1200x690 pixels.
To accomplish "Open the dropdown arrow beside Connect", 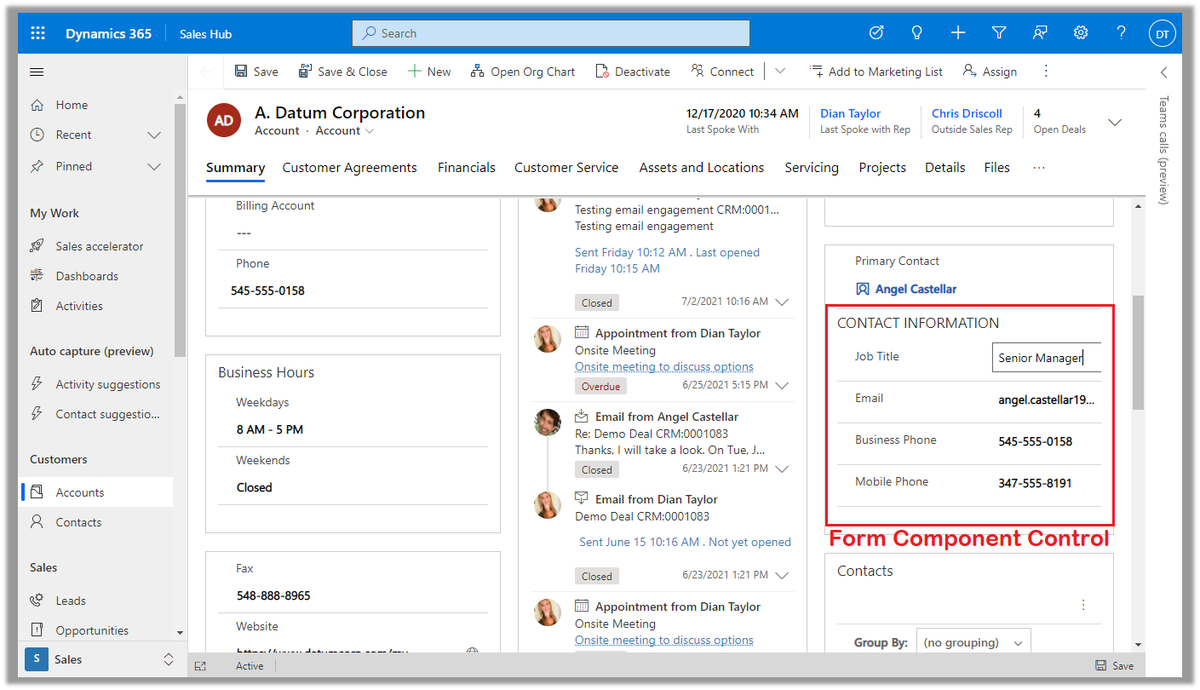I will click(x=780, y=72).
